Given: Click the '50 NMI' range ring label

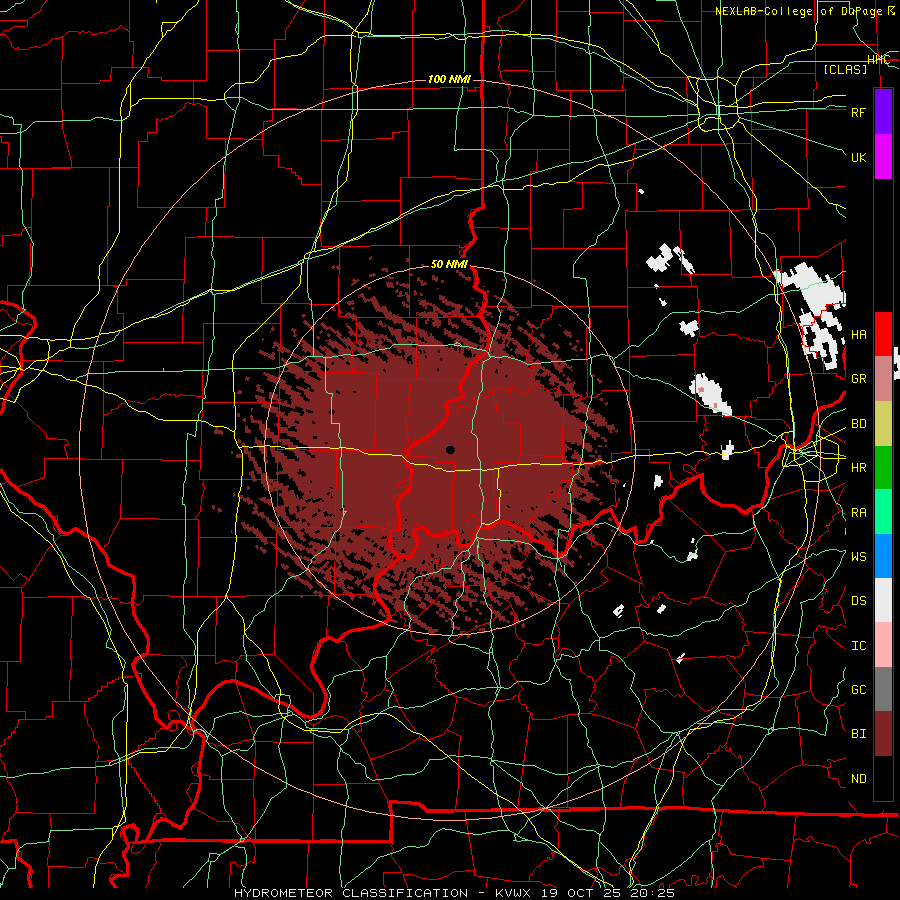Looking at the screenshot, I should pos(449,265).
